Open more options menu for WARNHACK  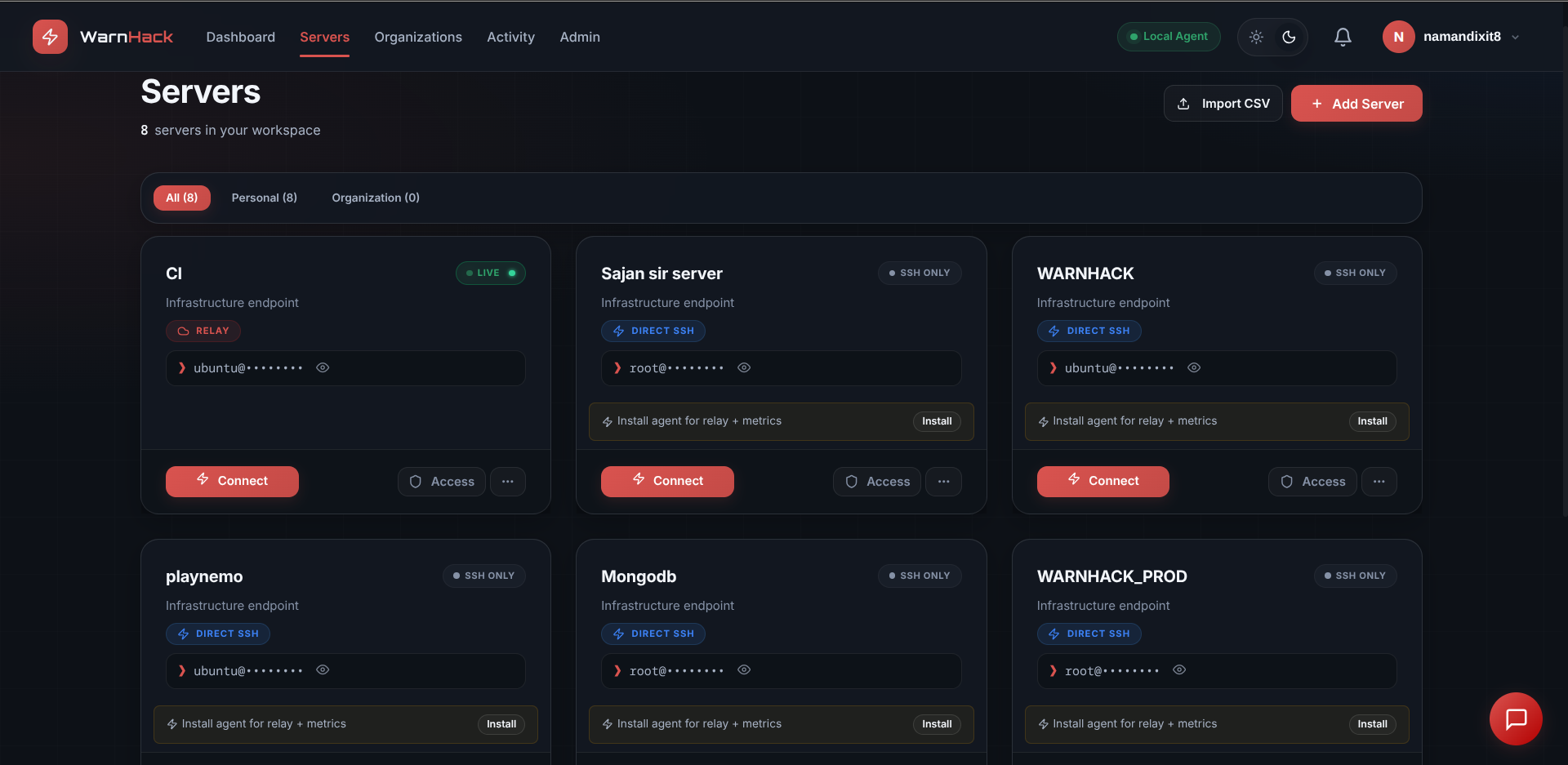[1379, 482]
